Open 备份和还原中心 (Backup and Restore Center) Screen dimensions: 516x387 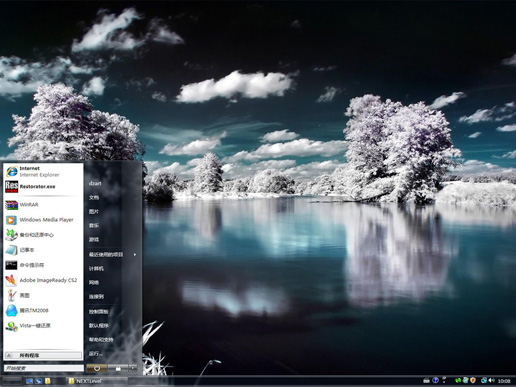click(43, 235)
